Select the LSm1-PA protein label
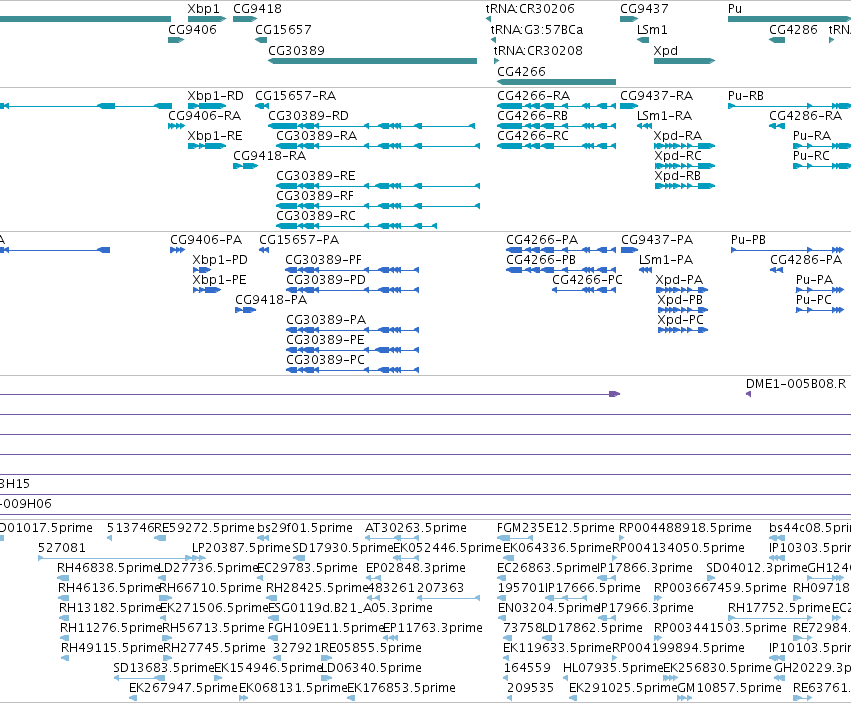This screenshot has width=851, height=703. click(x=666, y=259)
